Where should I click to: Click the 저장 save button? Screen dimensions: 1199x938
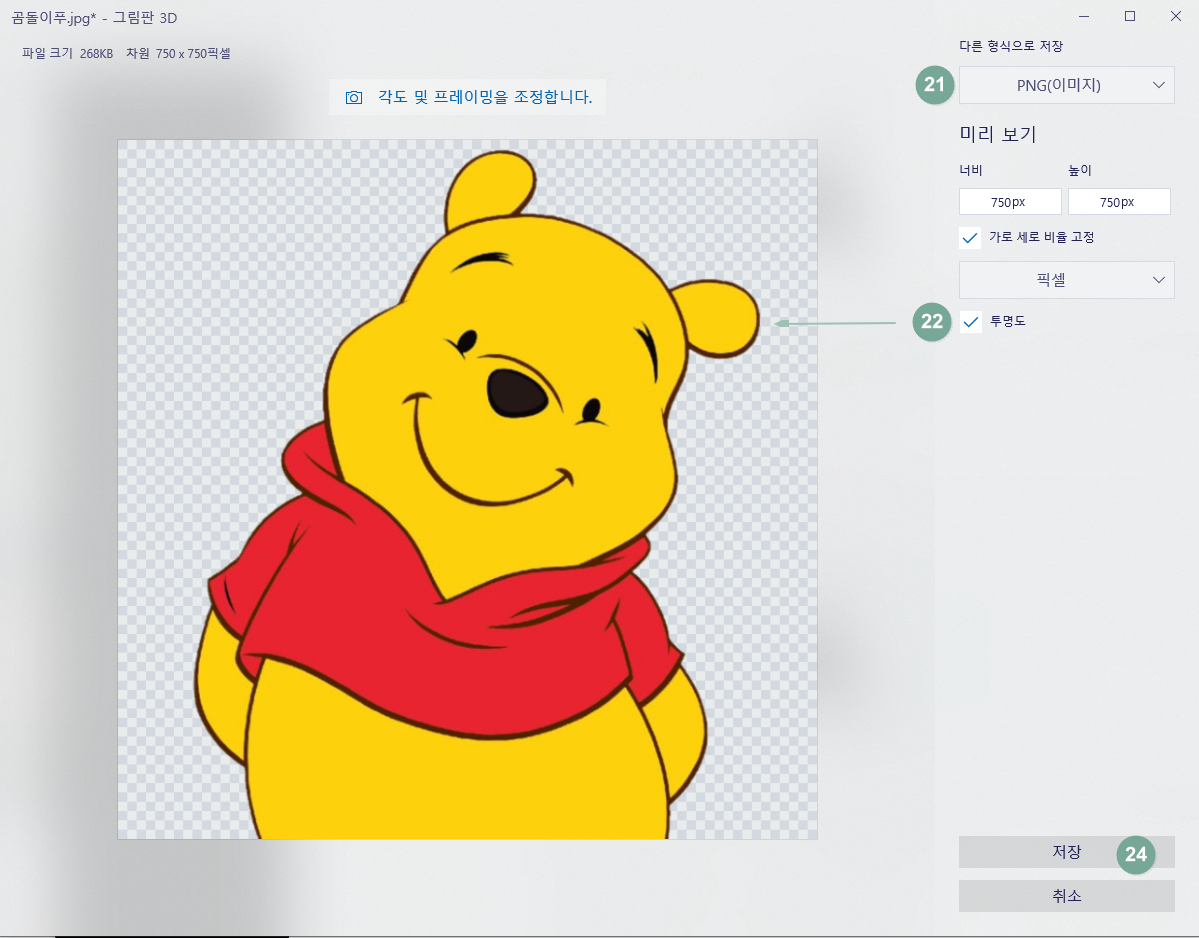click(1066, 852)
